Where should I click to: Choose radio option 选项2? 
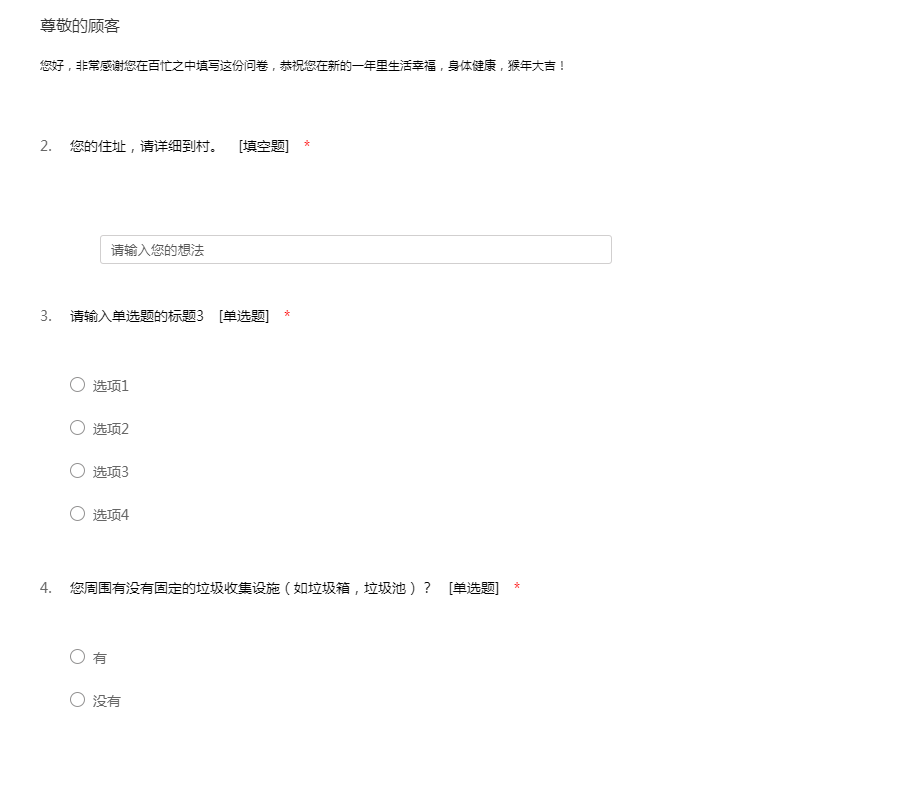(77, 428)
